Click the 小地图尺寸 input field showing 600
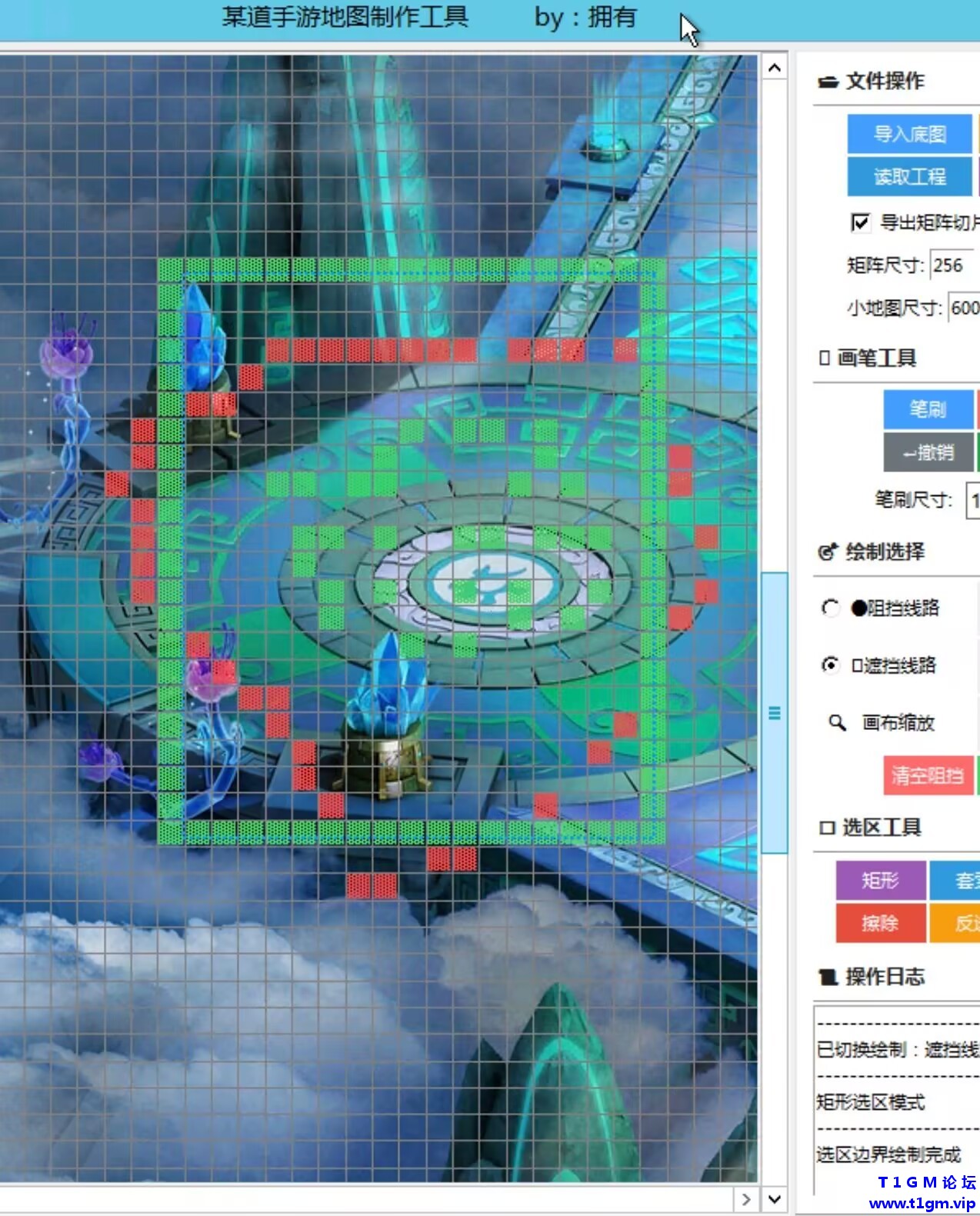 pos(964,308)
